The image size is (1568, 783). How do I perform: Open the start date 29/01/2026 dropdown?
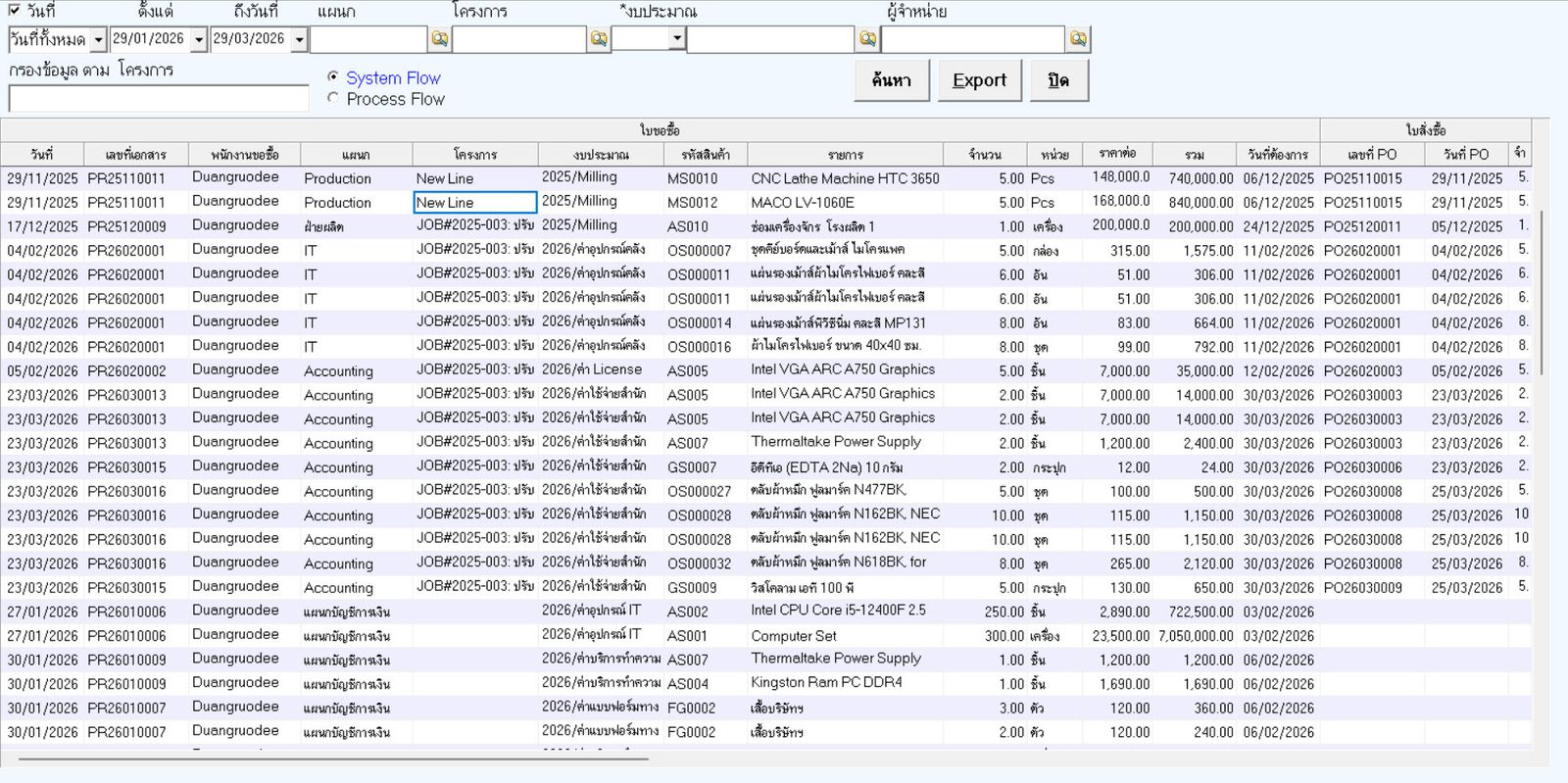click(199, 40)
